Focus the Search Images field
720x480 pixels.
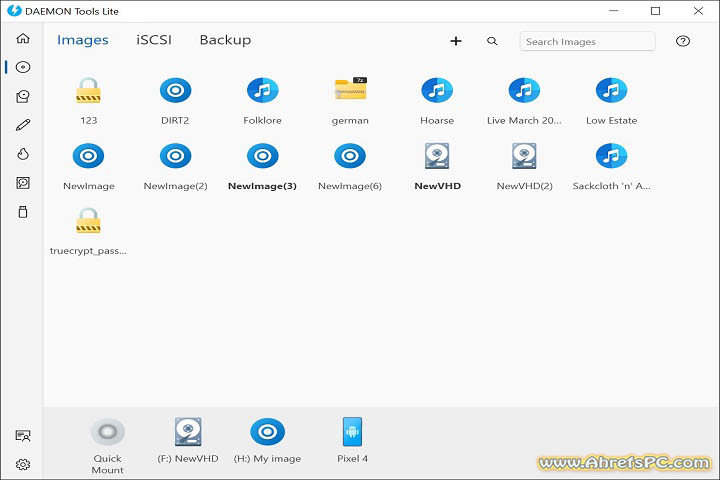coord(587,41)
